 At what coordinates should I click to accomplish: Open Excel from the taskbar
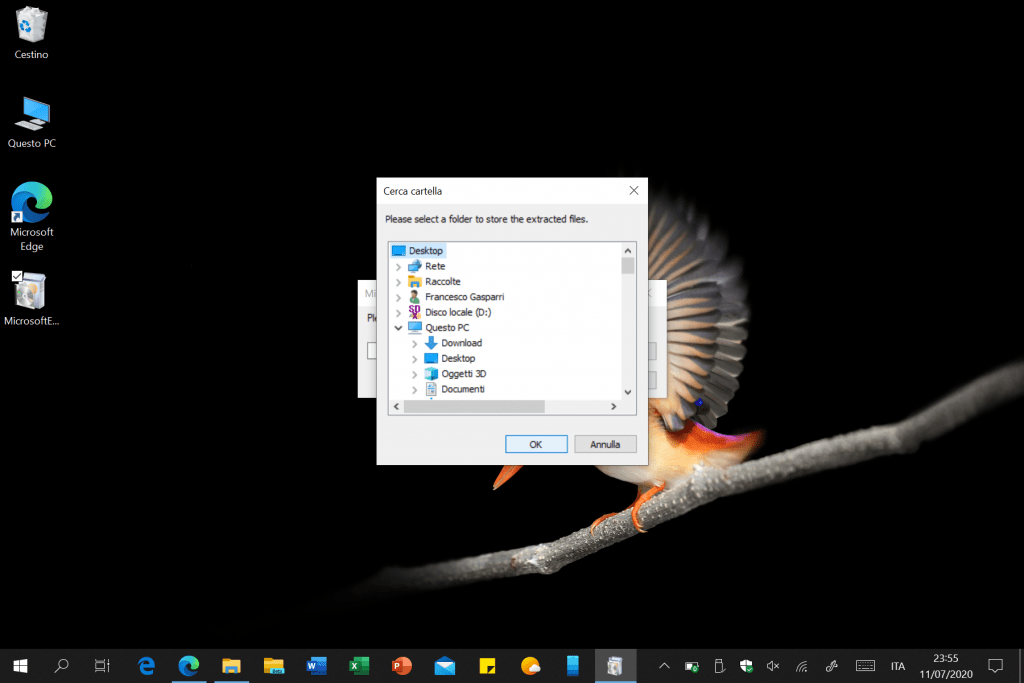[359, 665]
